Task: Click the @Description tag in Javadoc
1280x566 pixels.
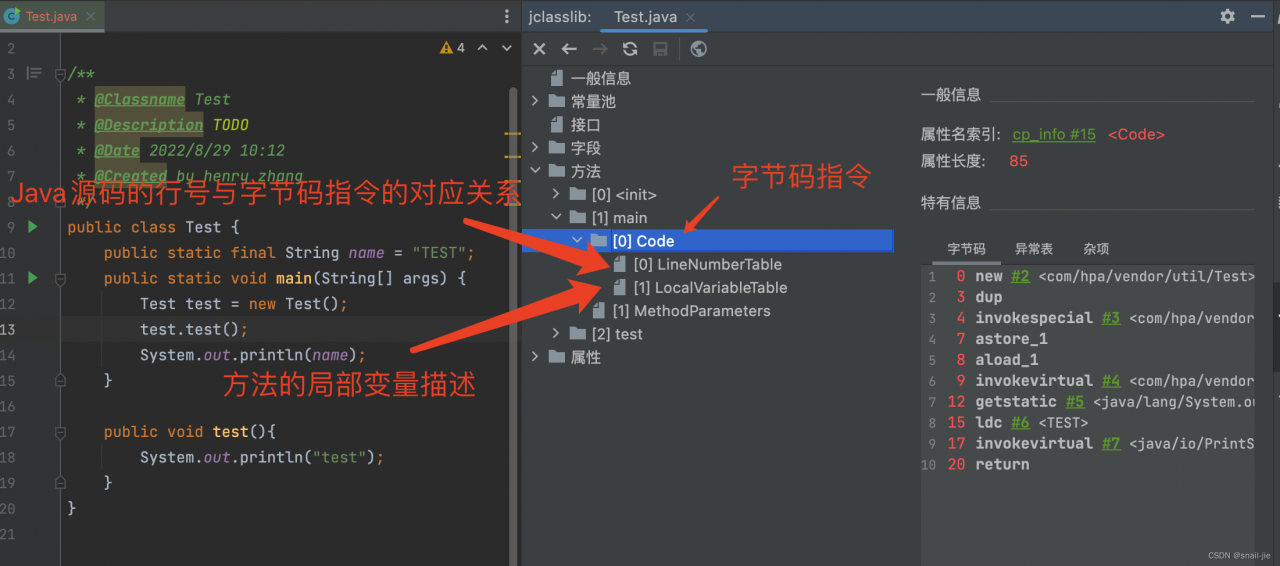Action: pos(149,125)
